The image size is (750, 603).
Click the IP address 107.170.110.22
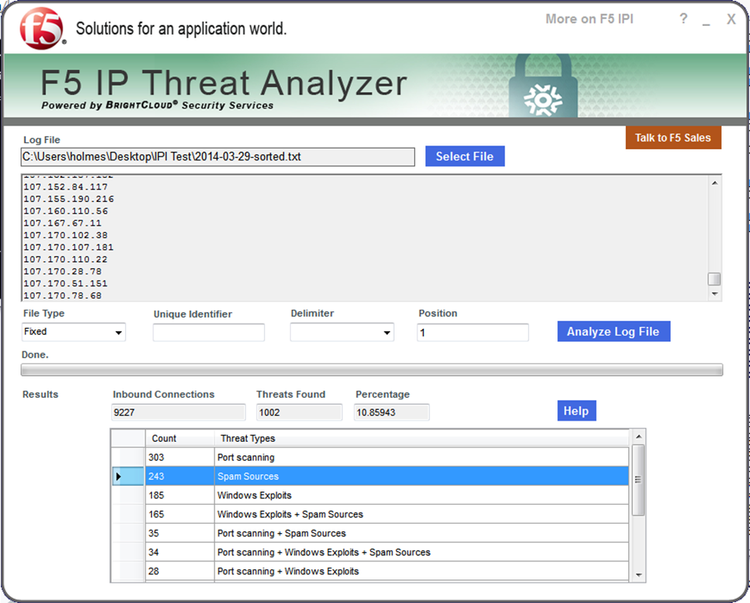pyautogui.click(x=66, y=259)
